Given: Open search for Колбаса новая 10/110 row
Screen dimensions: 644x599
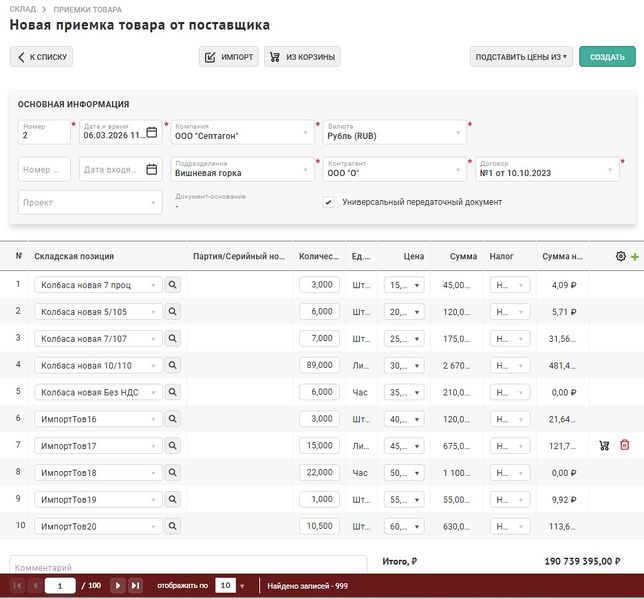Looking at the screenshot, I should click(172, 365).
